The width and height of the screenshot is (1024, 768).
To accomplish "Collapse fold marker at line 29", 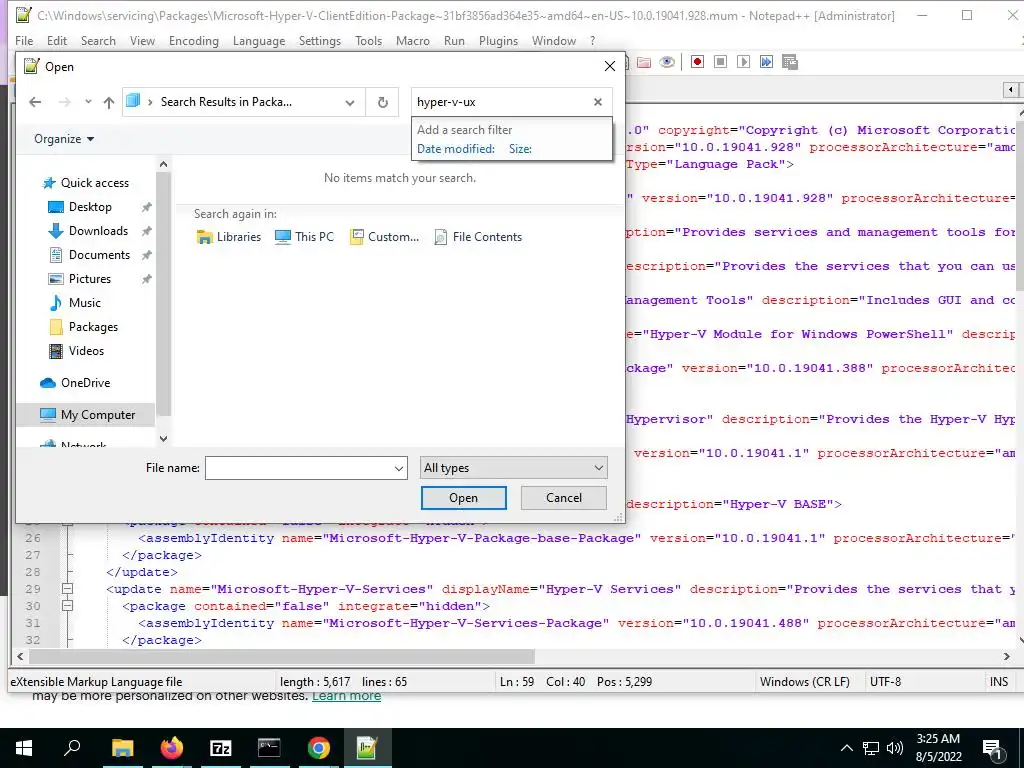I will (67, 589).
